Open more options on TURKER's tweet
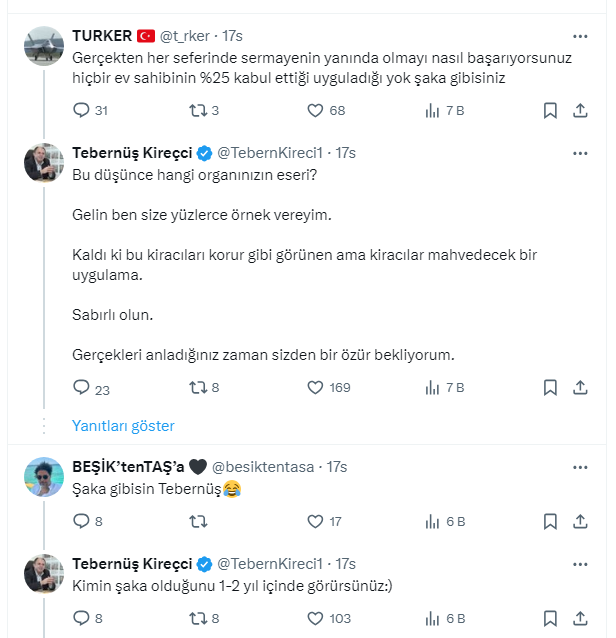This screenshot has height=638, width=616. tap(581, 35)
